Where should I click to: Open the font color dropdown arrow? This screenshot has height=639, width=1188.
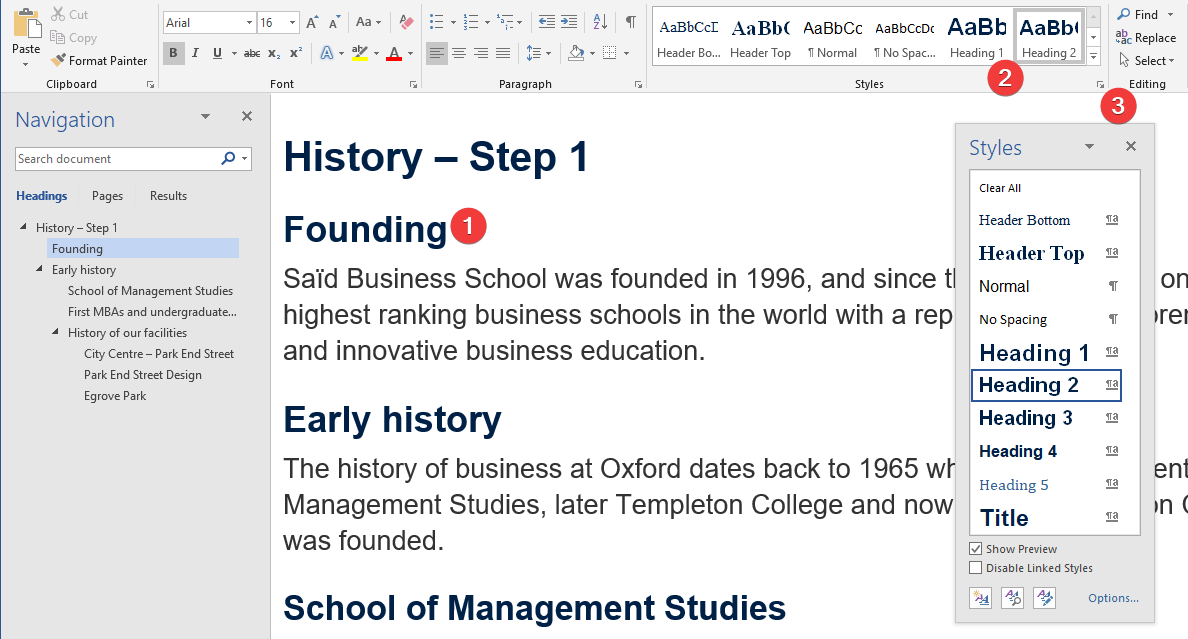(411, 54)
